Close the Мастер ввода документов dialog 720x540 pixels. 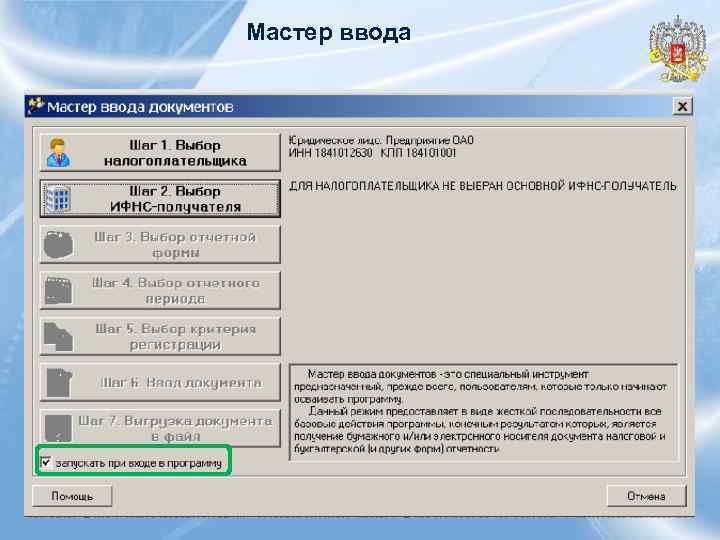click(x=682, y=107)
